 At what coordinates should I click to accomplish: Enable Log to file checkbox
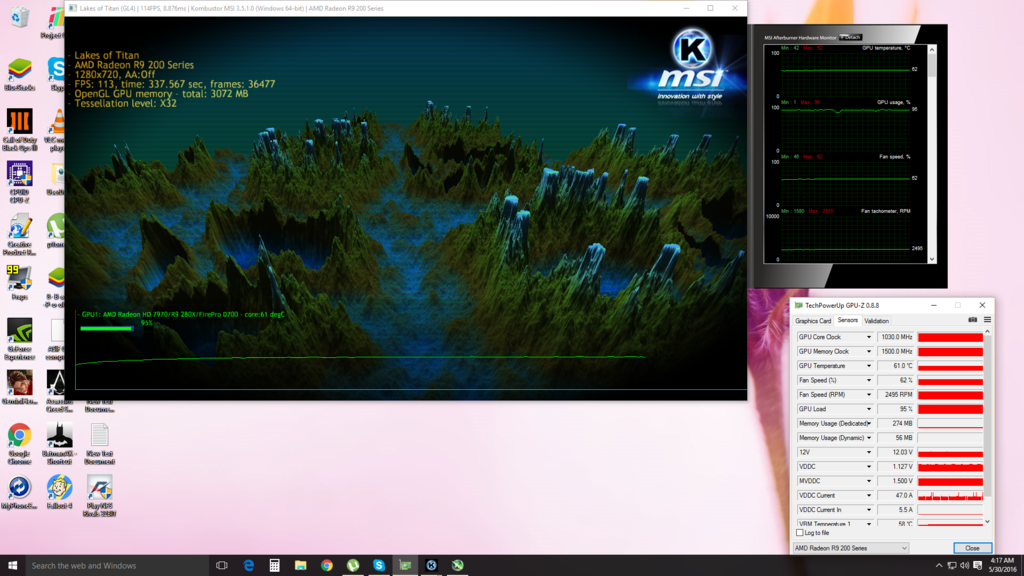pos(800,533)
